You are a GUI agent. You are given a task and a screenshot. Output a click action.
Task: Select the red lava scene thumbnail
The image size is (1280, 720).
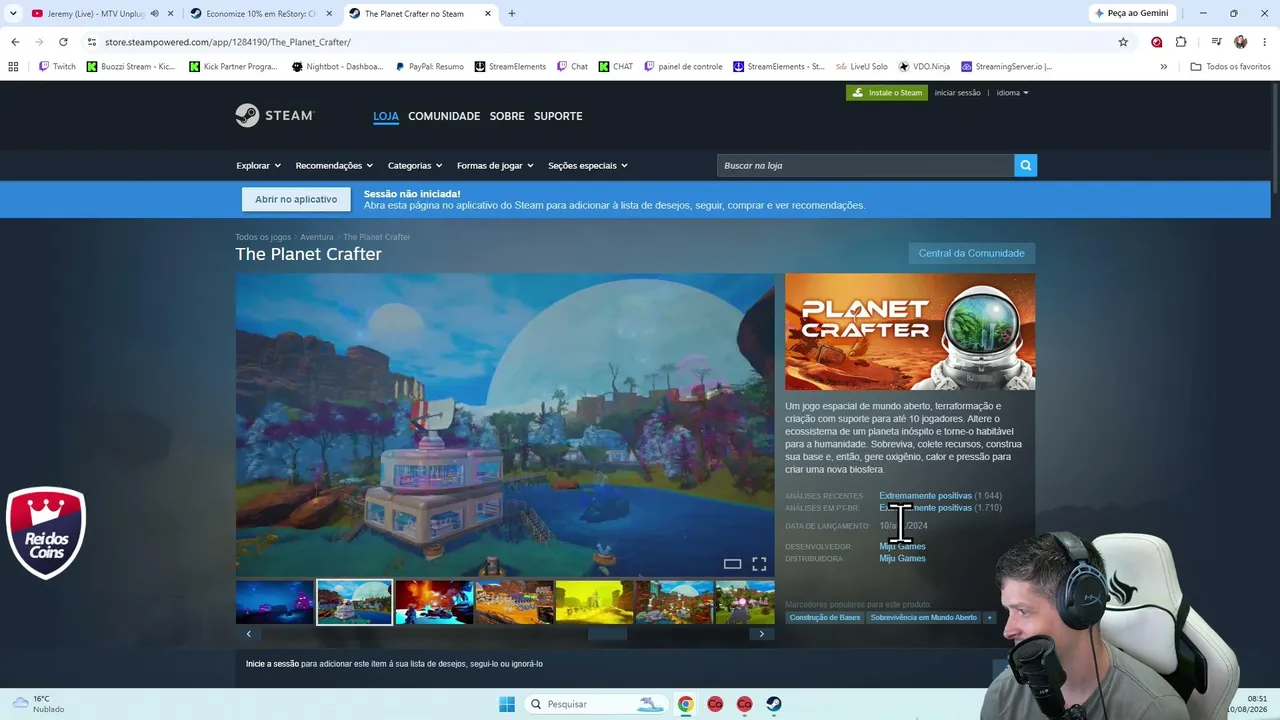pos(434,602)
